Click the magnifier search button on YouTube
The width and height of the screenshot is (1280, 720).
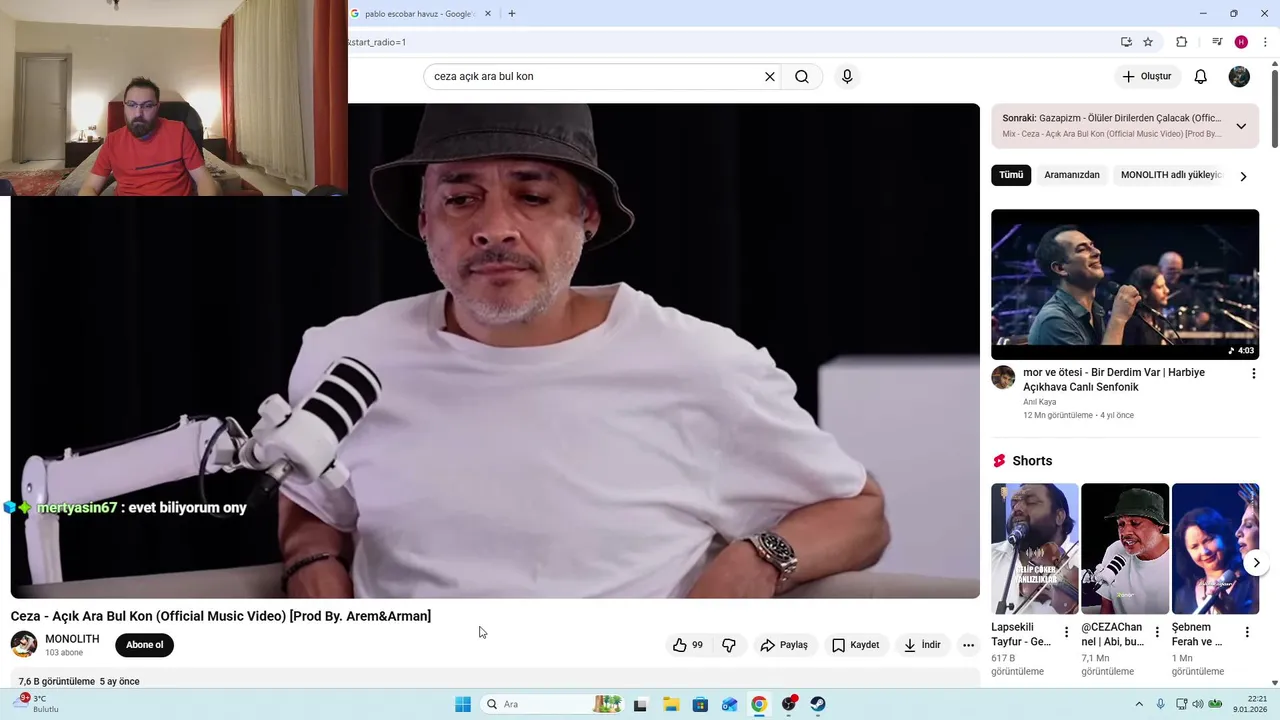pos(802,77)
